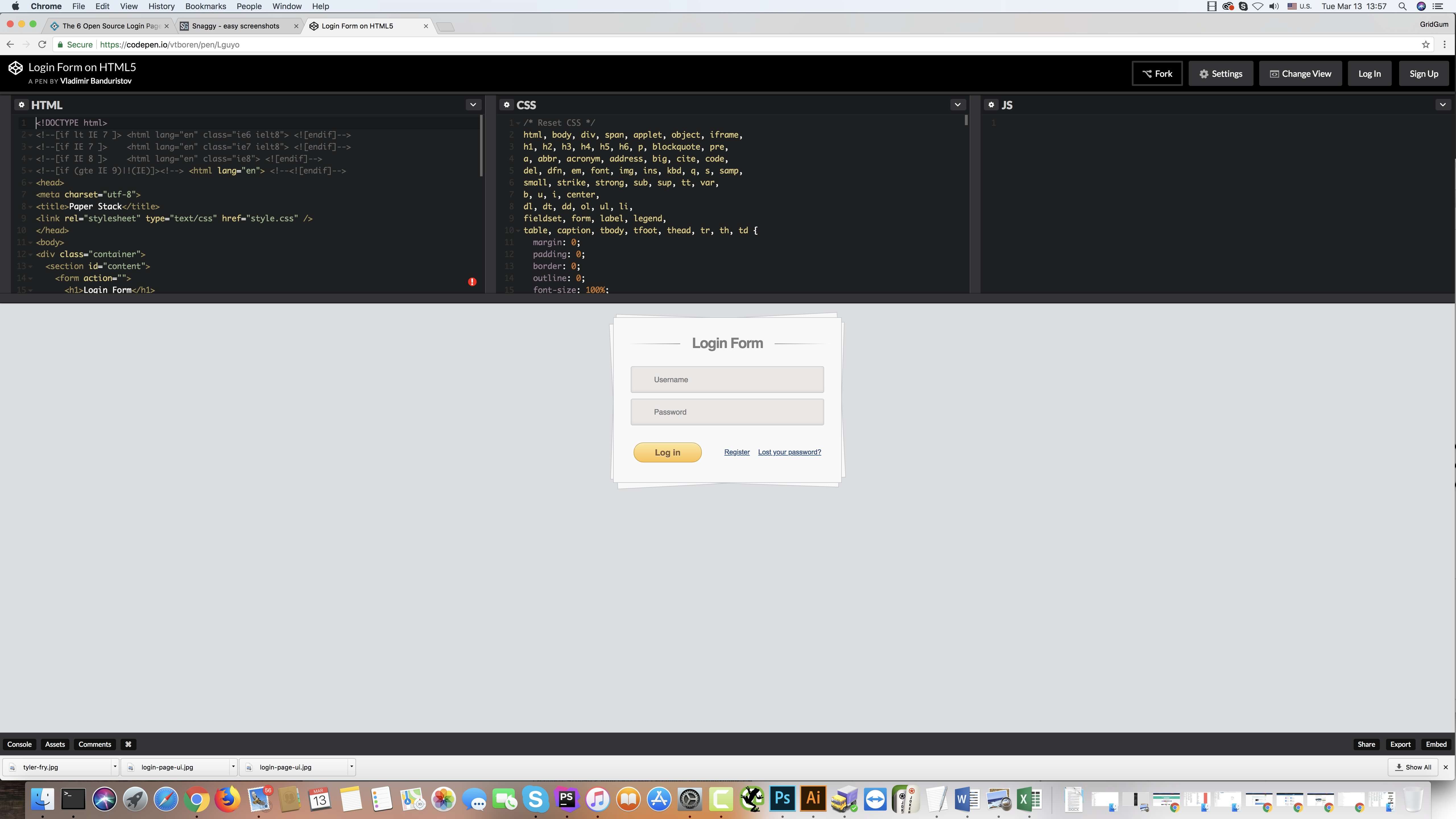Open Microsoft Excel from the dock

(1029, 799)
